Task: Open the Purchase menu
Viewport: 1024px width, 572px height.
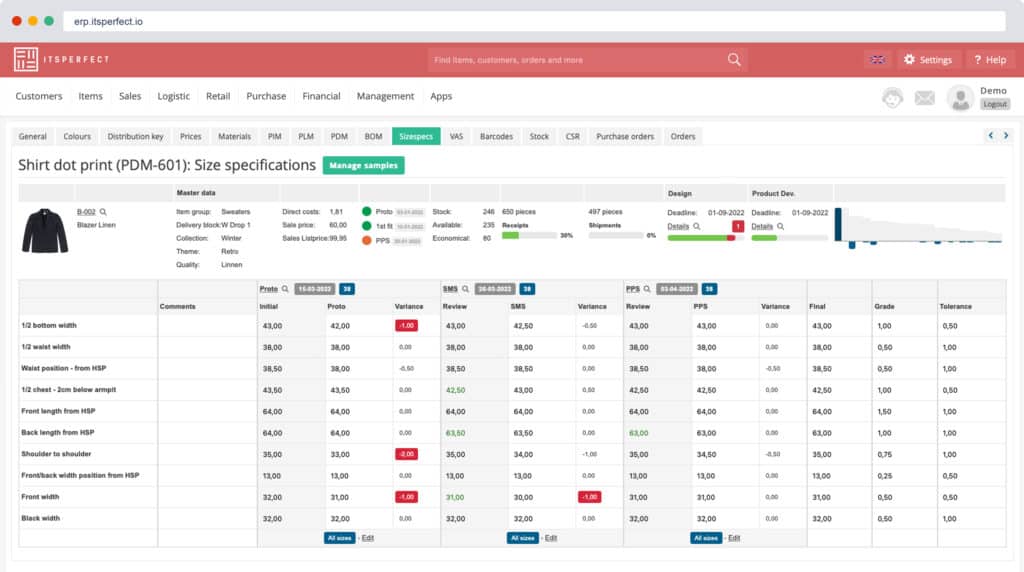Action: click(x=266, y=96)
